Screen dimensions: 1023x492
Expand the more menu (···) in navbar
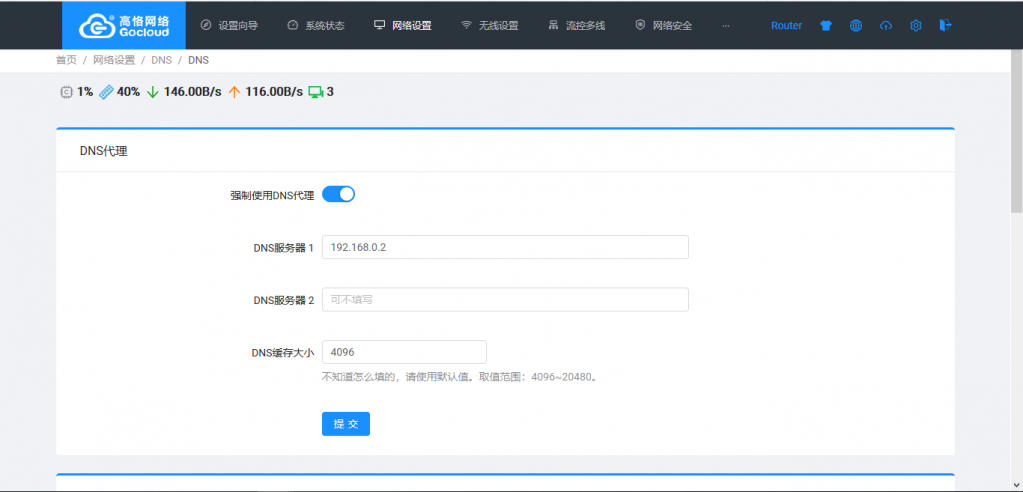click(x=725, y=26)
